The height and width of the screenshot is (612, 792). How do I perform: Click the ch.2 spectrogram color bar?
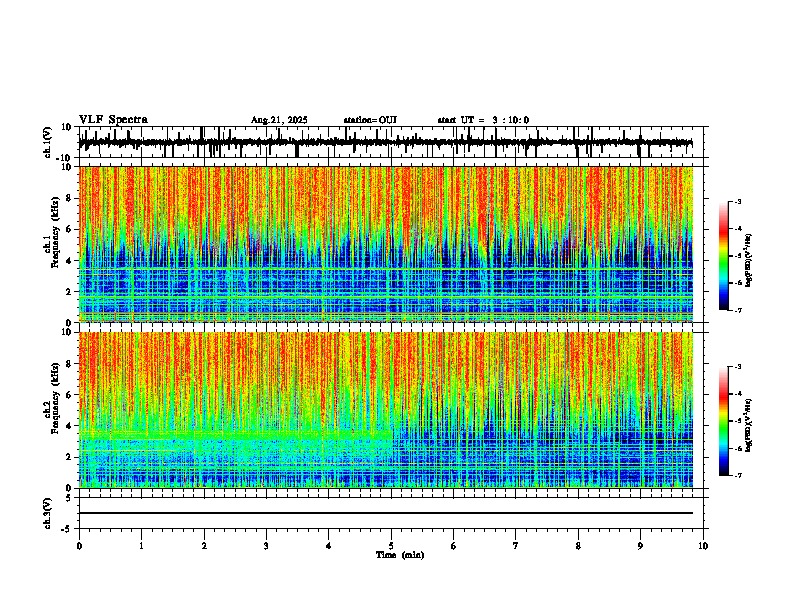(x=724, y=421)
